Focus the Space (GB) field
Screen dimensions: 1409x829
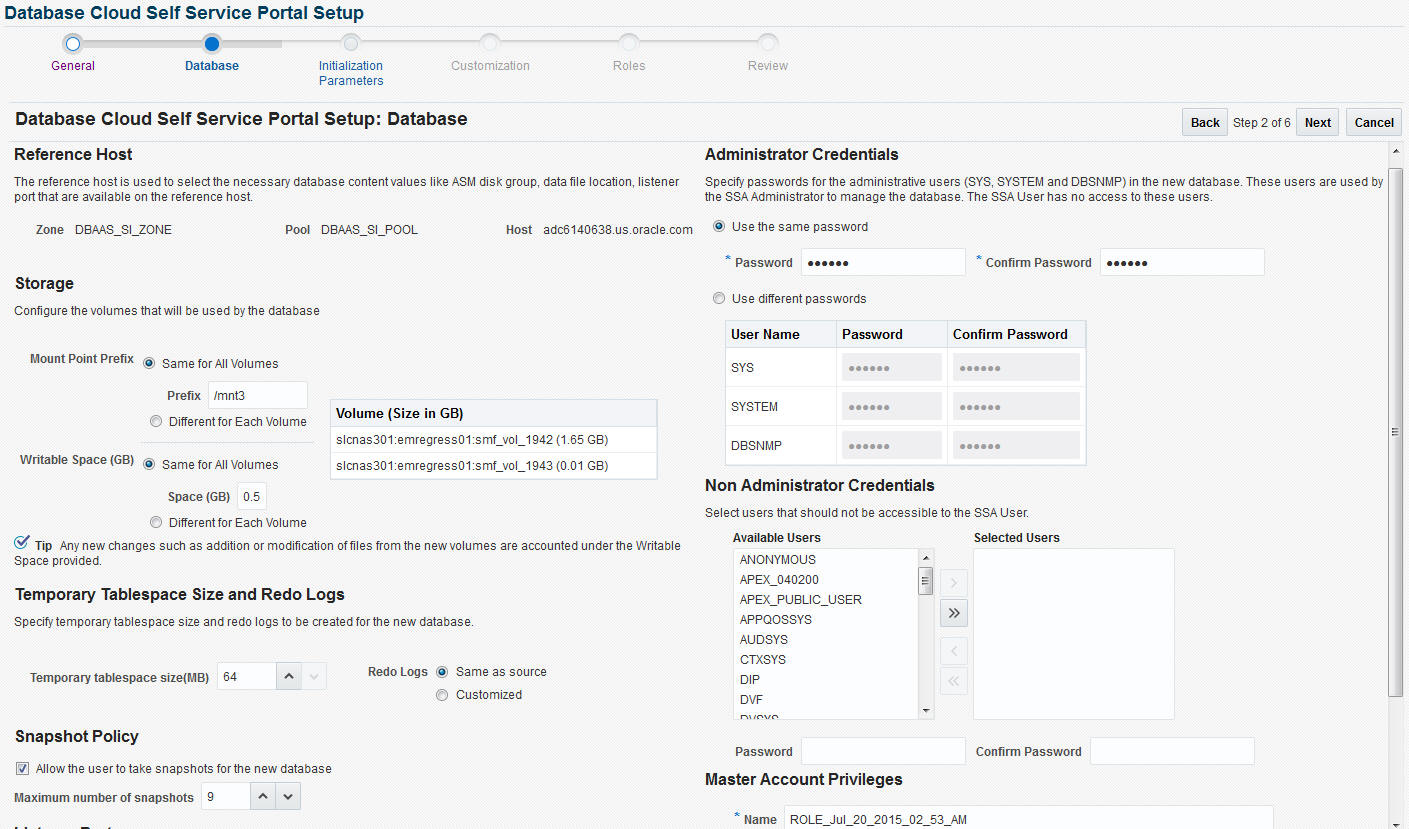click(x=252, y=497)
